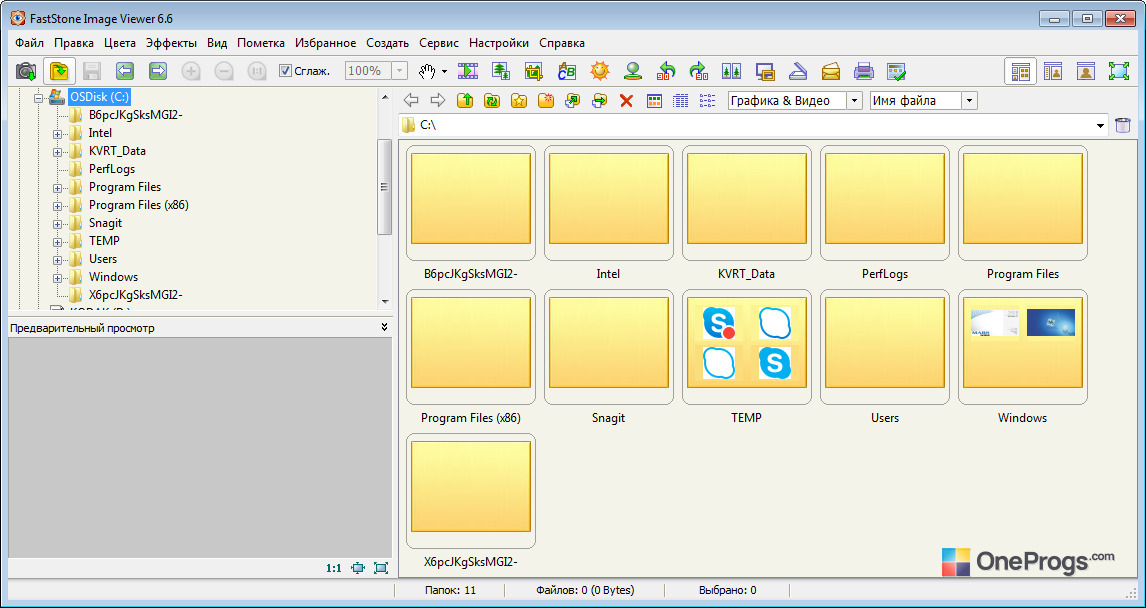The height and width of the screenshot is (608, 1146).
Task: Collapse the OSDisk (C:) tree node
Action: pyautogui.click(x=39, y=97)
